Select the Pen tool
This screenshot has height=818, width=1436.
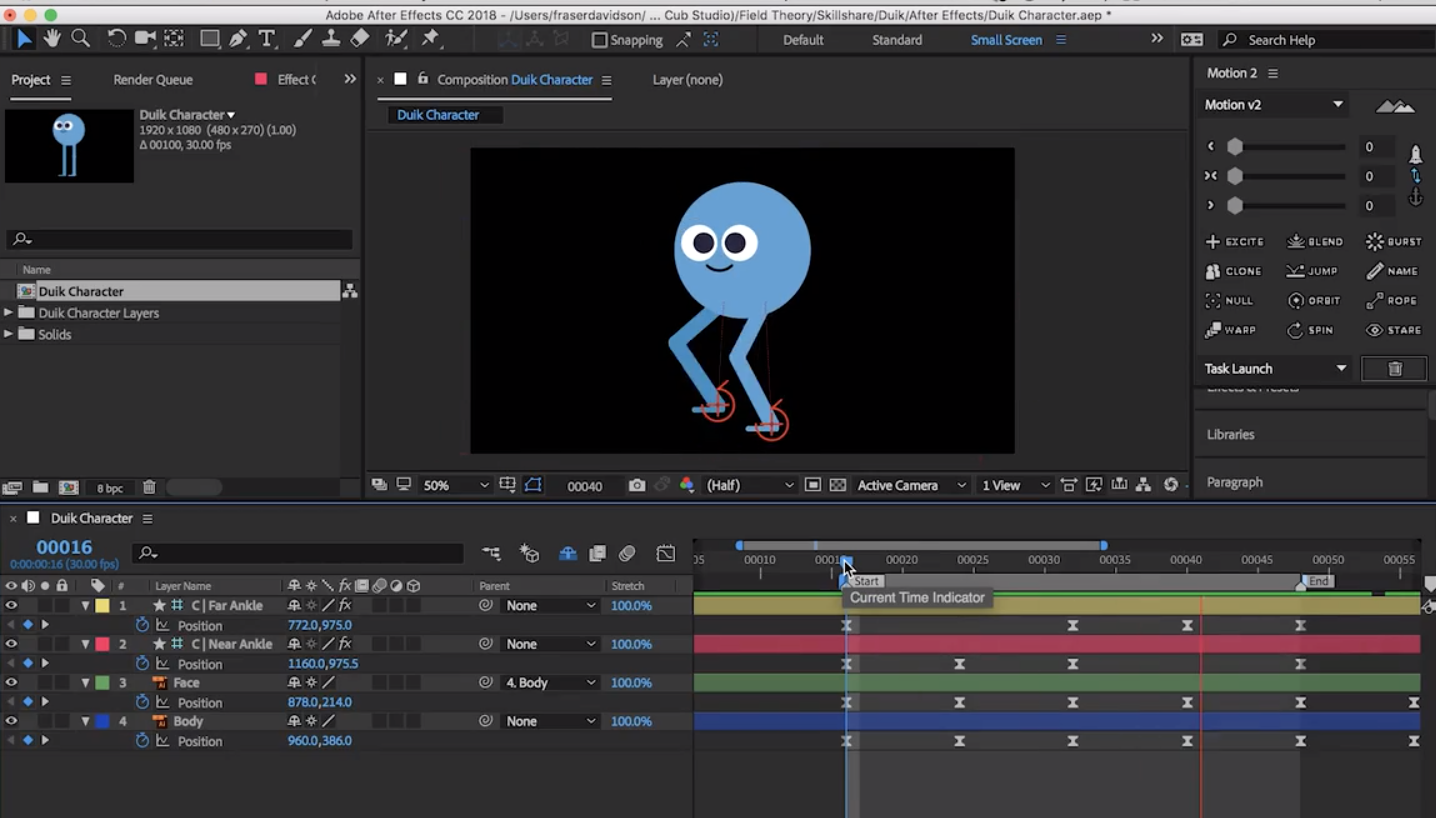pyautogui.click(x=238, y=39)
